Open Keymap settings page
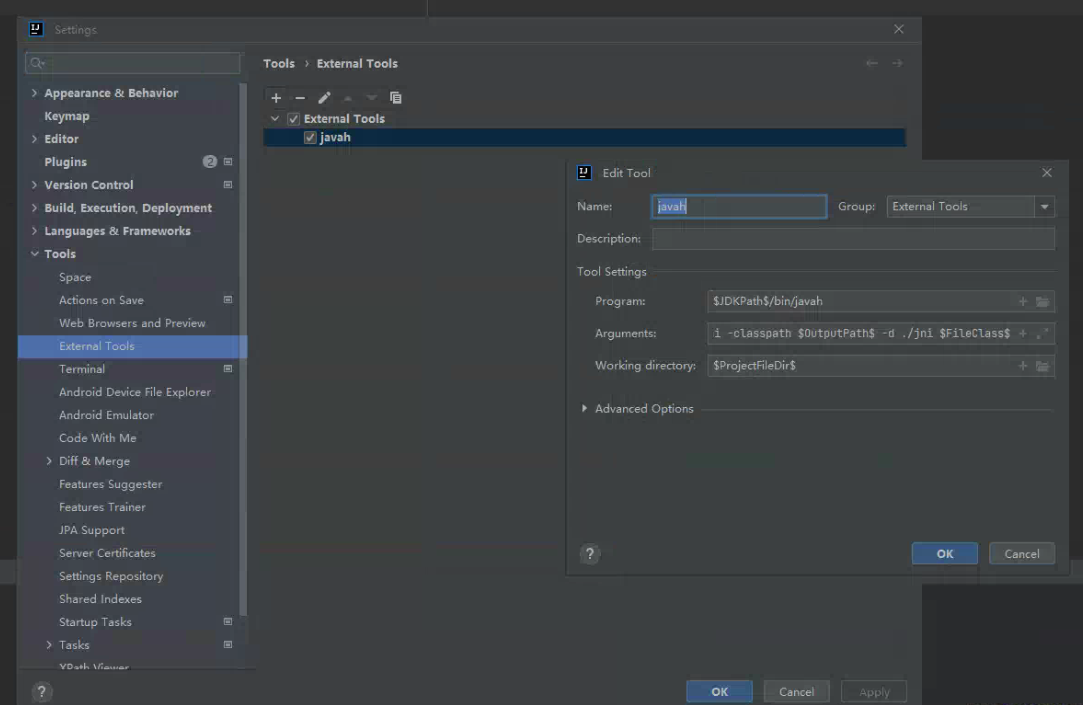 click(67, 116)
